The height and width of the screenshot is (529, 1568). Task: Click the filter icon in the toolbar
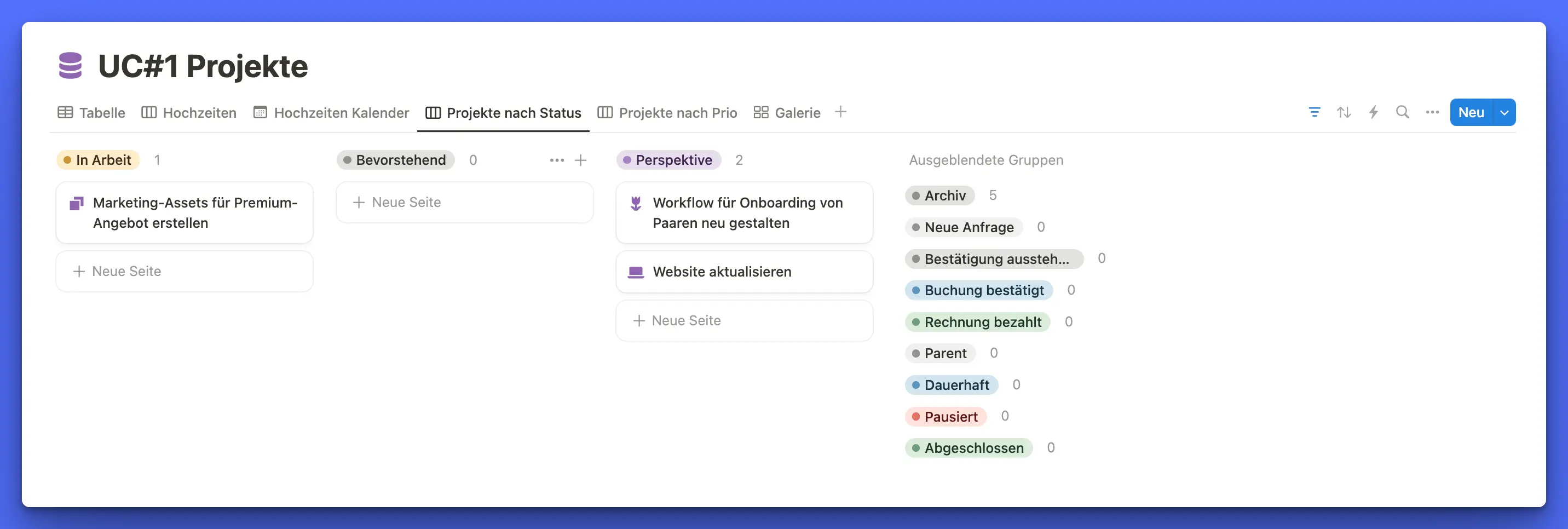click(1314, 112)
